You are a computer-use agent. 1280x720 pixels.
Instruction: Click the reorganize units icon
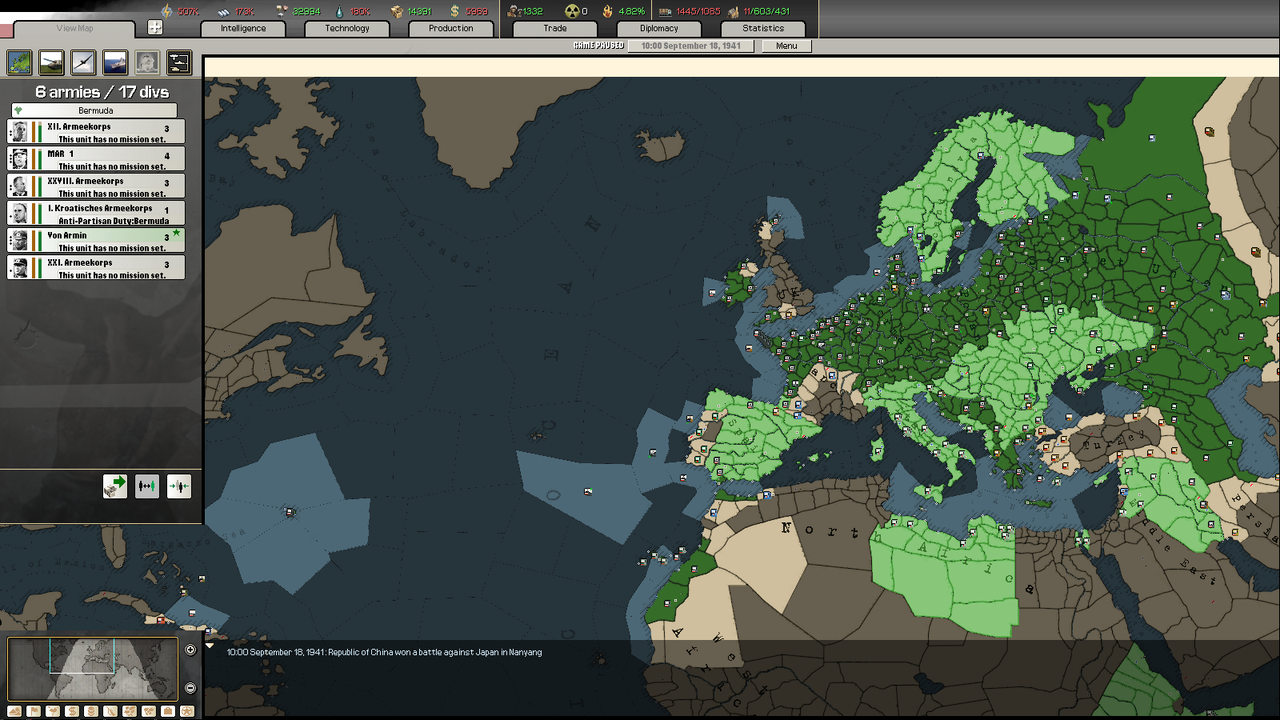[147, 486]
